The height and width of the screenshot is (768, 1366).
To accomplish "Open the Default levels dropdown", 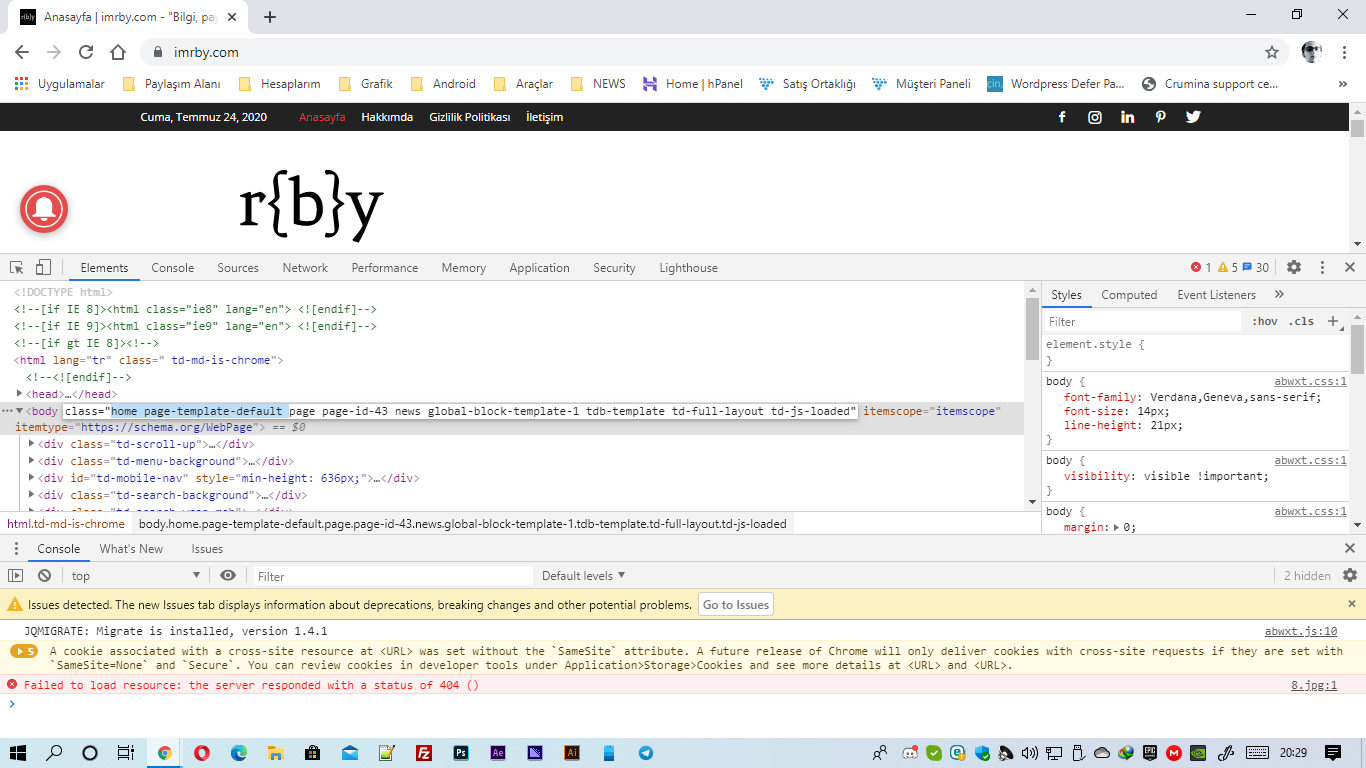I will tap(584, 576).
